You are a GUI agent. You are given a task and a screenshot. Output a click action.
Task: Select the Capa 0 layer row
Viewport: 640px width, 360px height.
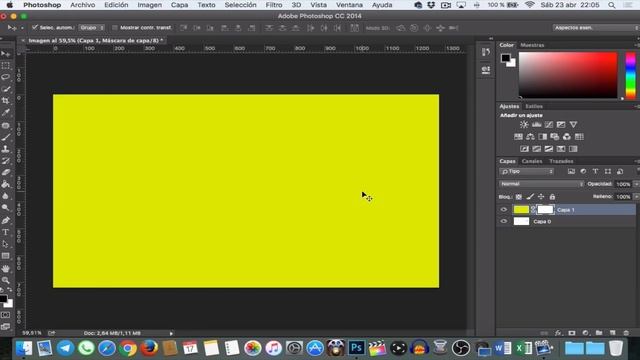point(567,221)
